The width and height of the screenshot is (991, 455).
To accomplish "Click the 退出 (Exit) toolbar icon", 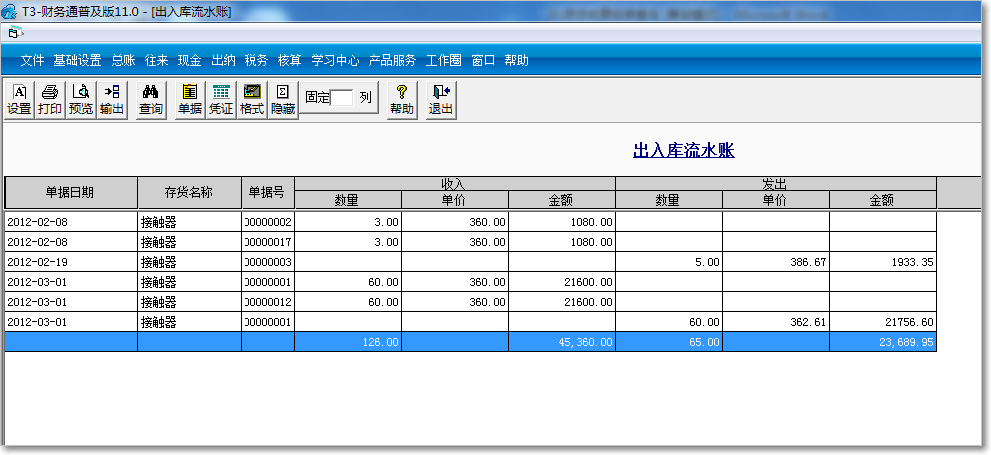I will (x=441, y=100).
